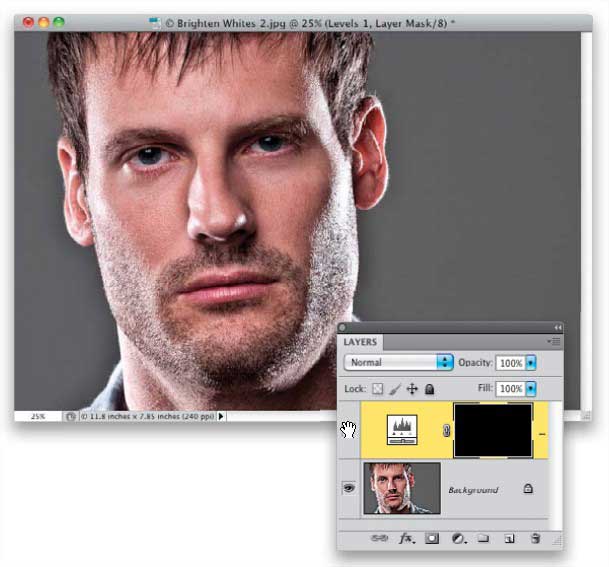
Task: Click the Link Layers icon
Action: [379, 538]
